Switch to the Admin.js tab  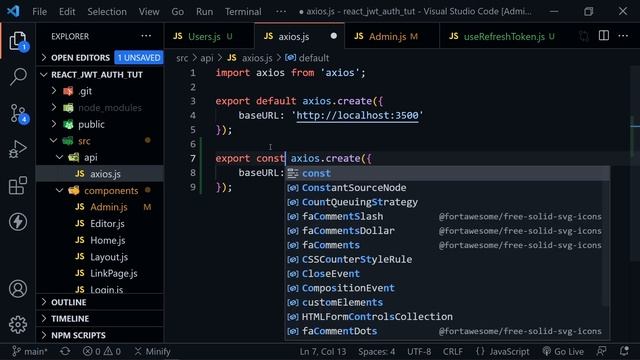(391, 36)
